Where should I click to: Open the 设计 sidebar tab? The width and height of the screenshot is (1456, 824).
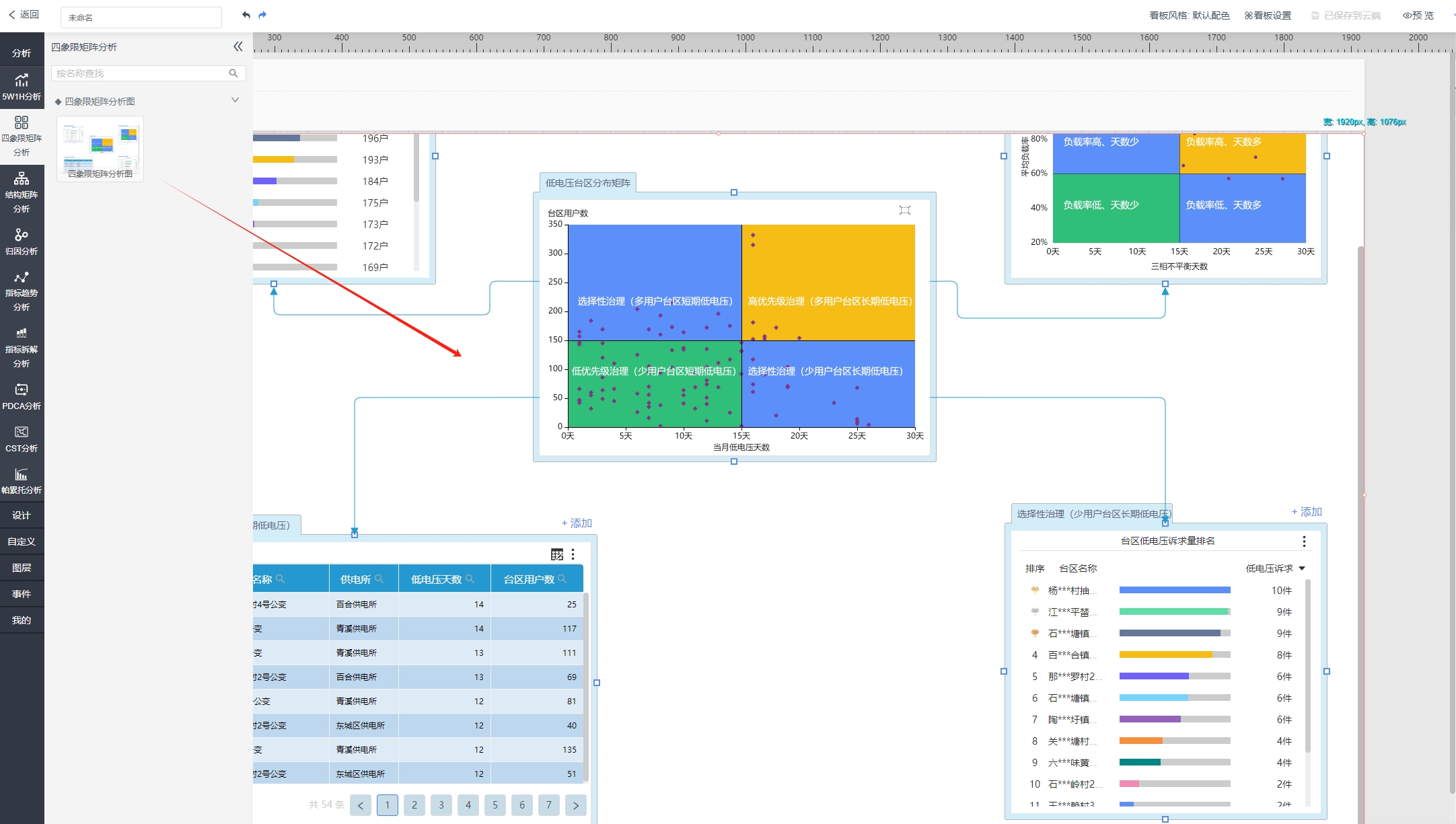(x=22, y=515)
